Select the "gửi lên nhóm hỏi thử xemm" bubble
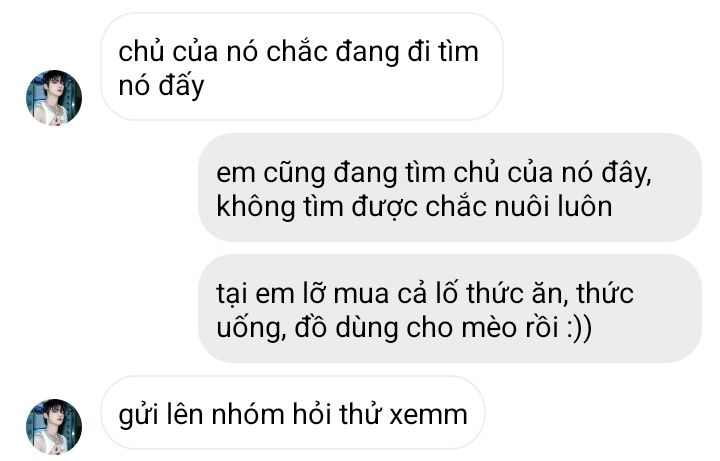The image size is (720, 461). click(293, 413)
